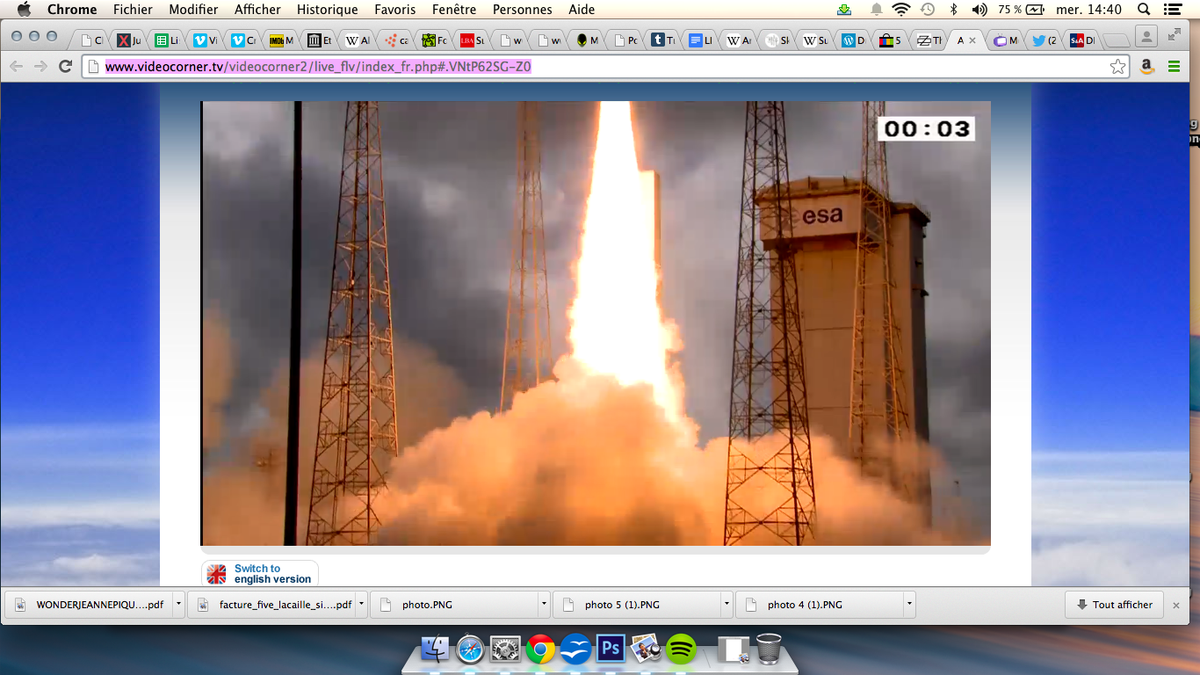Expand options for photo 5 (1).PNG download

pos(727,604)
